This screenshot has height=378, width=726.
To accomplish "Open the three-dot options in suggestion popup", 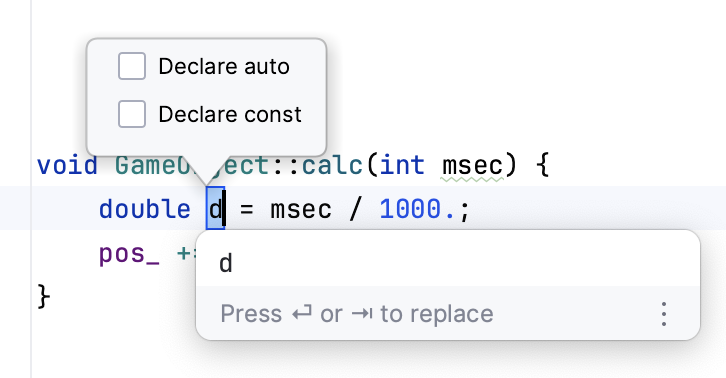I will (664, 314).
